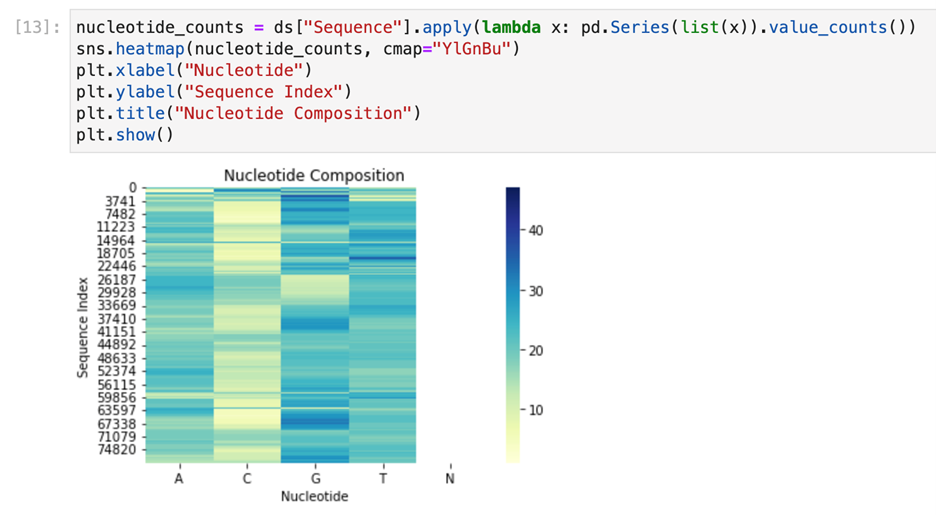The width and height of the screenshot is (936, 515).
Task: Click the "Nucleotide Composition" plot title
Action: click(x=313, y=175)
